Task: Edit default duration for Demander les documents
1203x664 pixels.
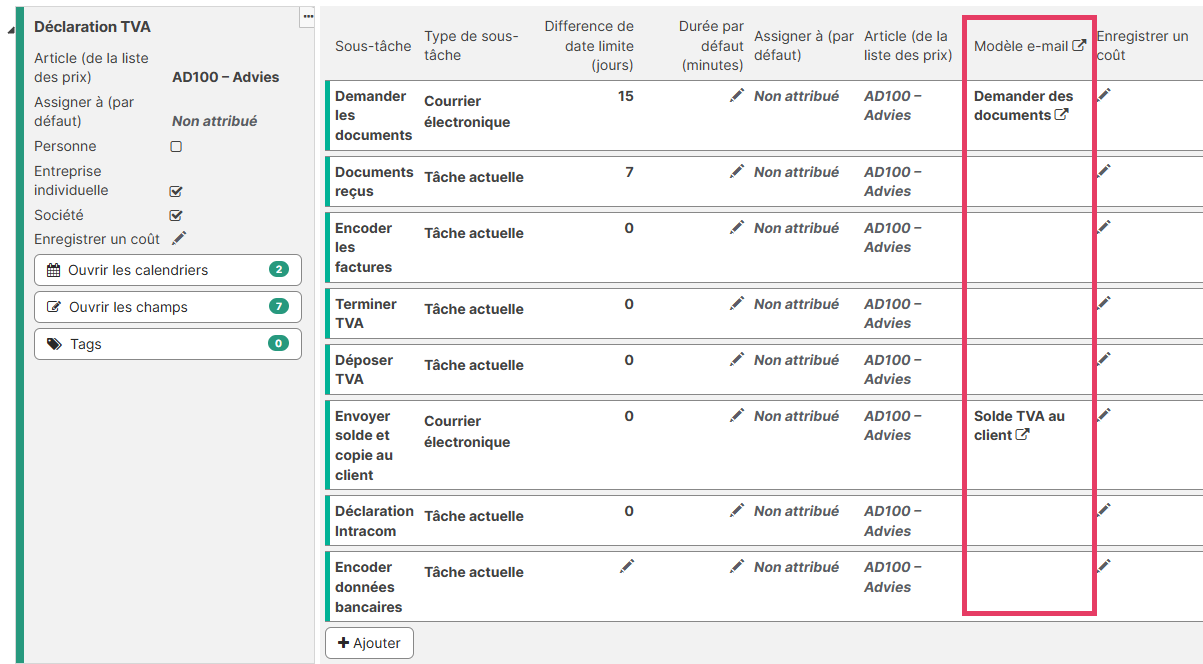Action: tap(737, 95)
